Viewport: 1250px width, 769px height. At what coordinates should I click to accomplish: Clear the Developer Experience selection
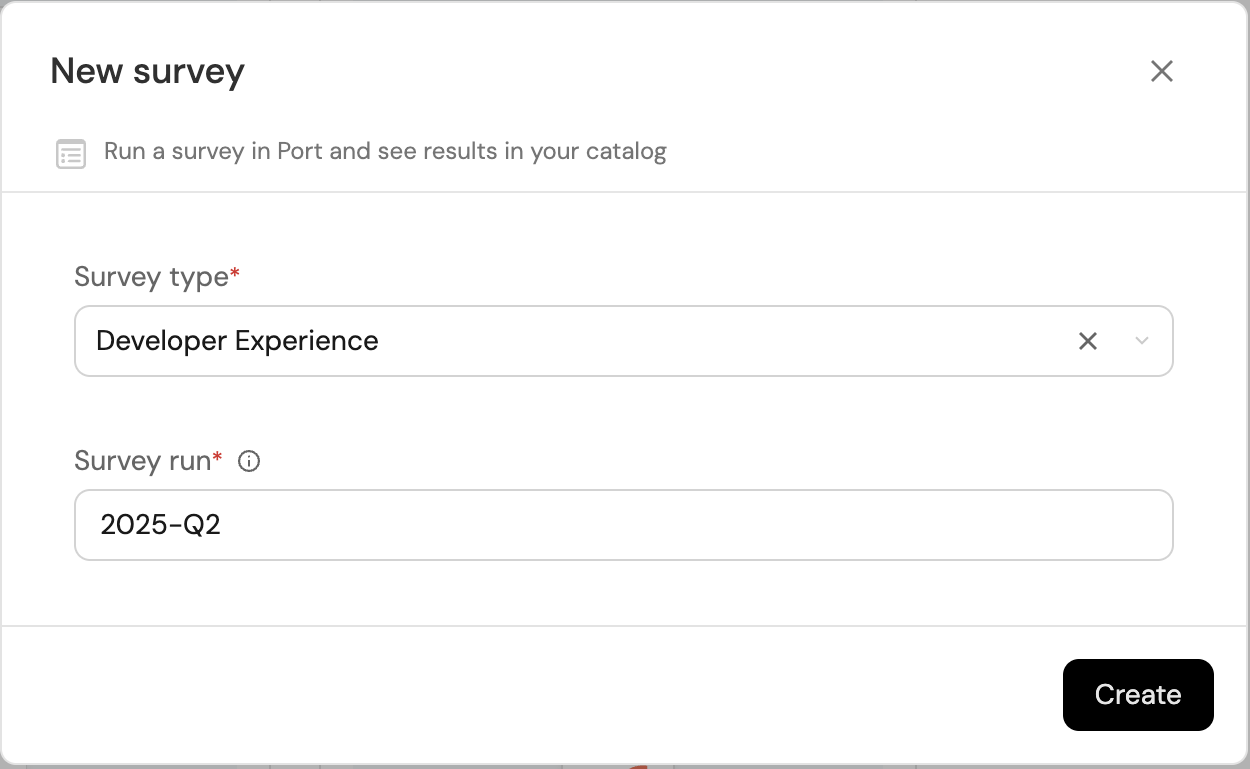[1088, 341]
